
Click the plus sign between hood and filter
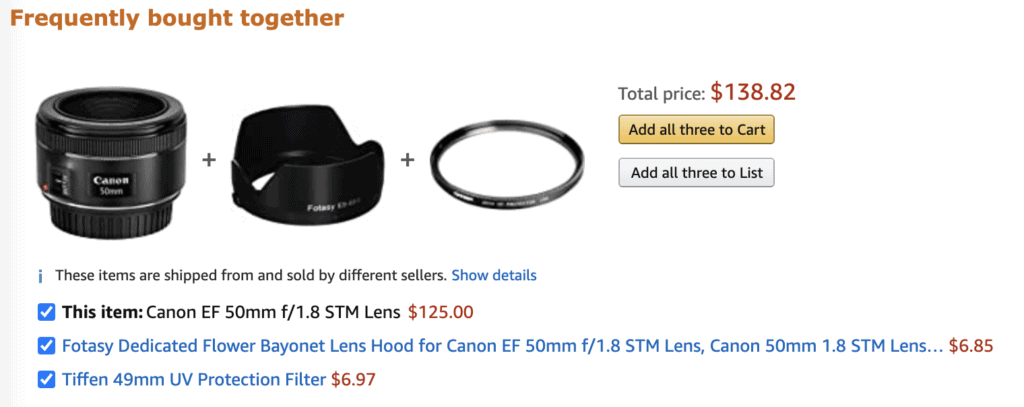[408, 160]
